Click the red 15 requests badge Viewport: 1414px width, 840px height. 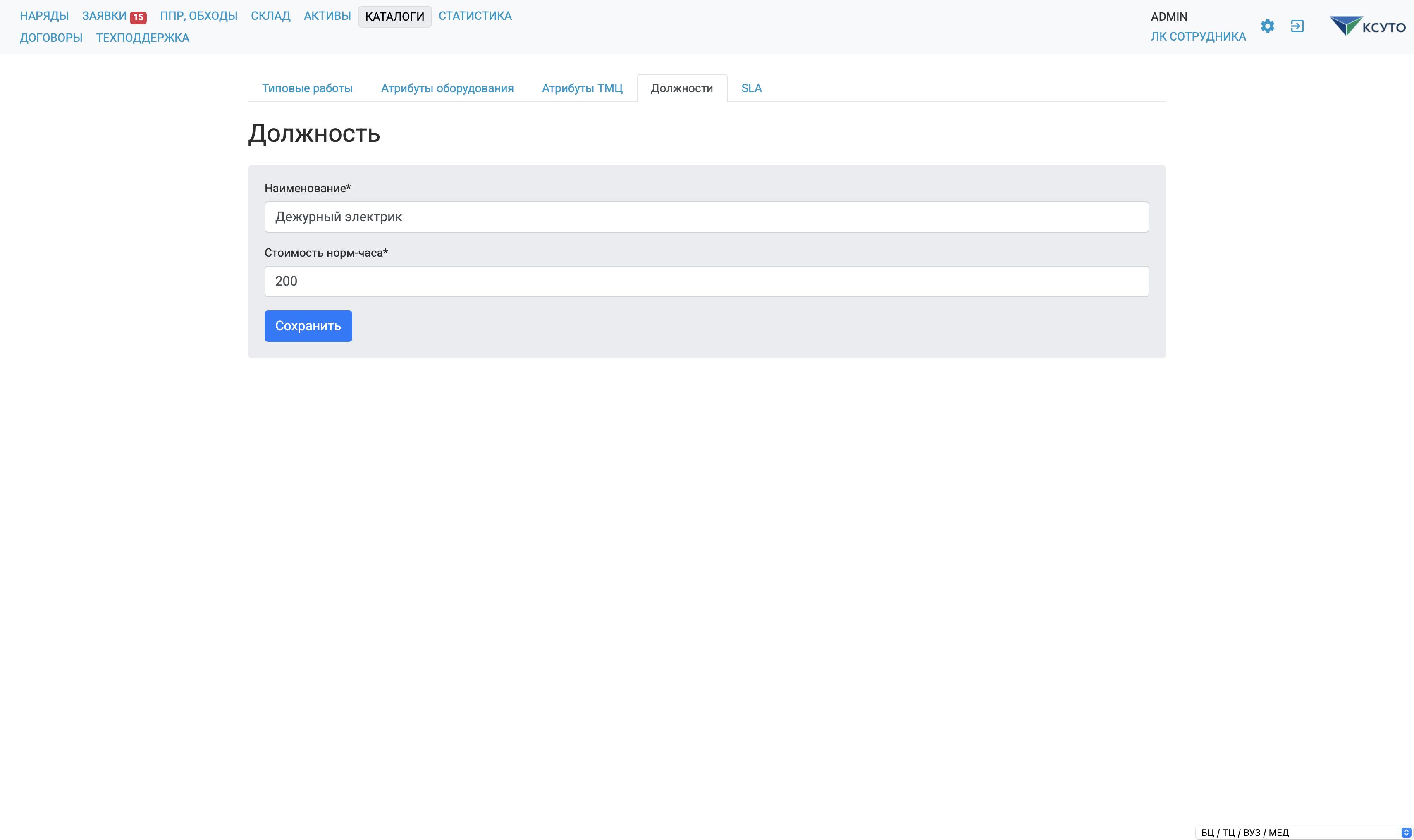(138, 17)
